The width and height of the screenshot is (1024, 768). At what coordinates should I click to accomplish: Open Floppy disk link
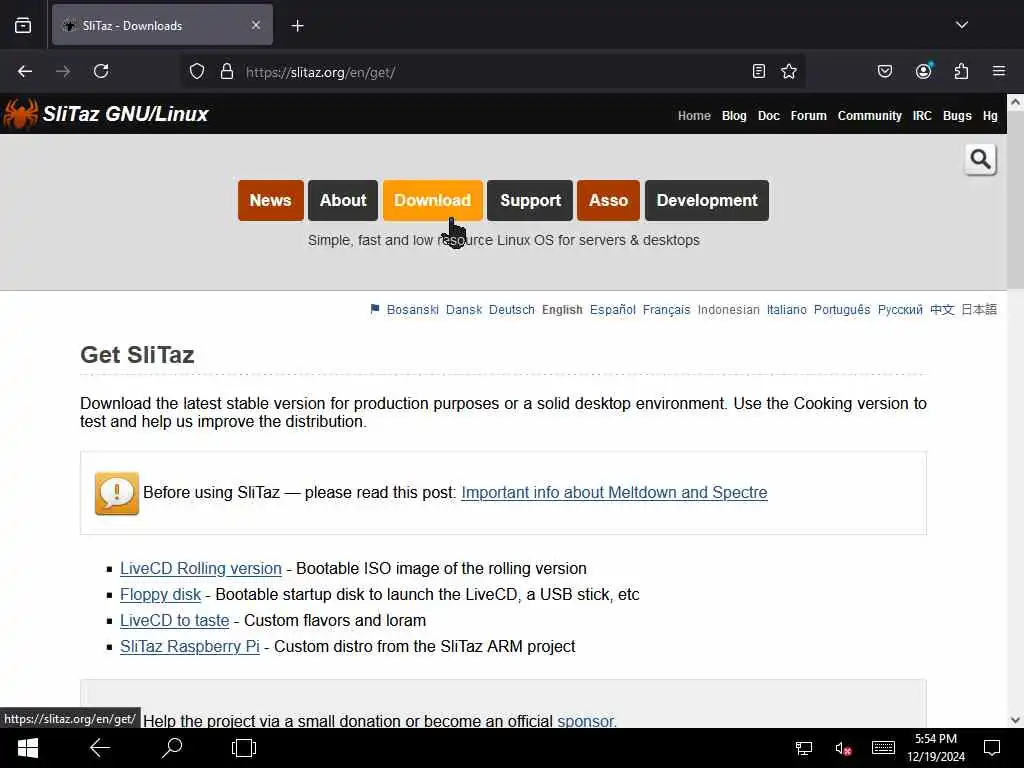click(x=160, y=595)
